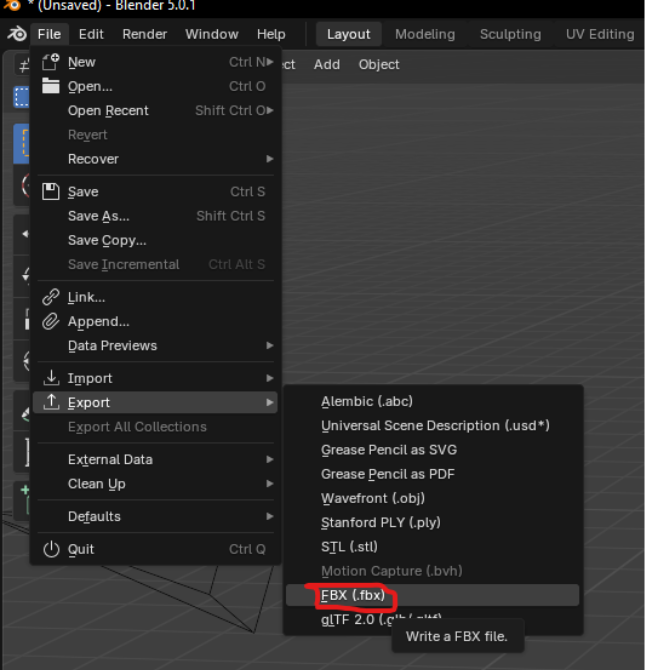The width and height of the screenshot is (645, 670).
Task: Export Grease Pencil as SVG
Action: click(433, 450)
